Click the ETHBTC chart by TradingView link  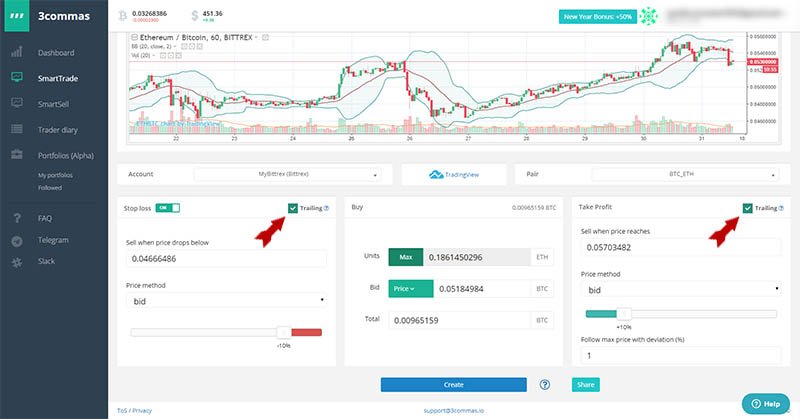point(177,124)
